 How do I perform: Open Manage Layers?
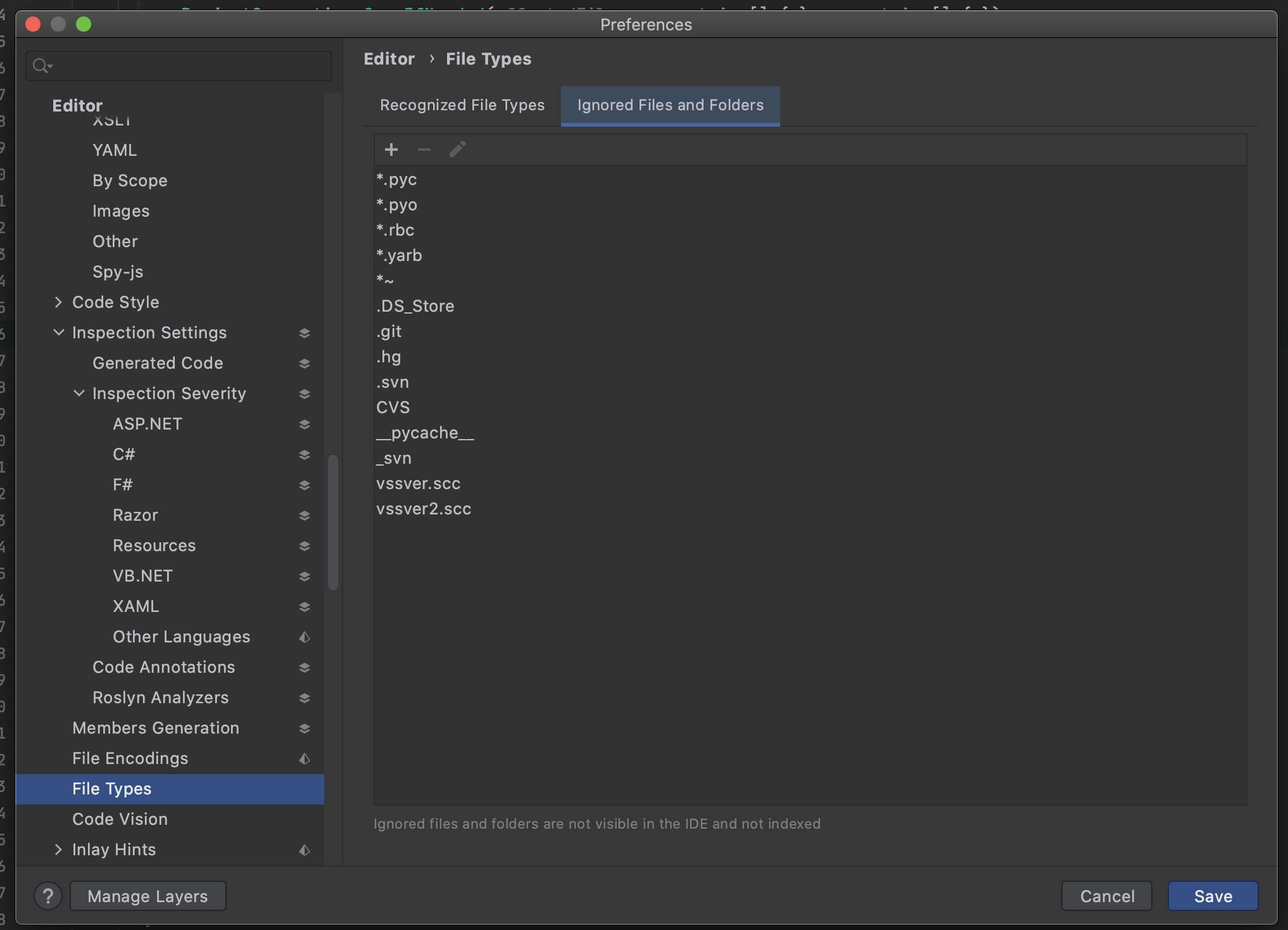(148, 896)
